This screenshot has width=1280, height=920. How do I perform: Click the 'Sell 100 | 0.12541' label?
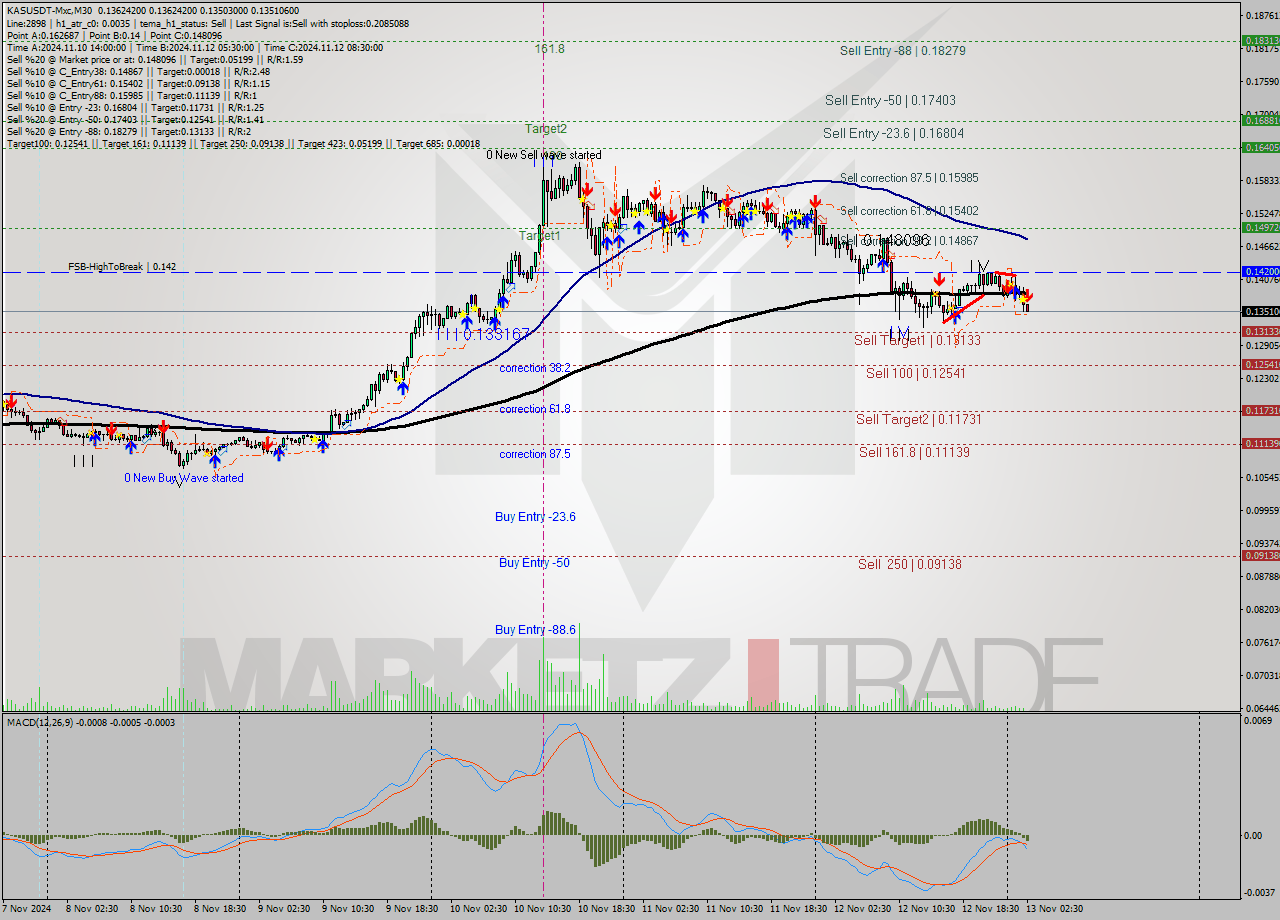click(x=915, y=373)
